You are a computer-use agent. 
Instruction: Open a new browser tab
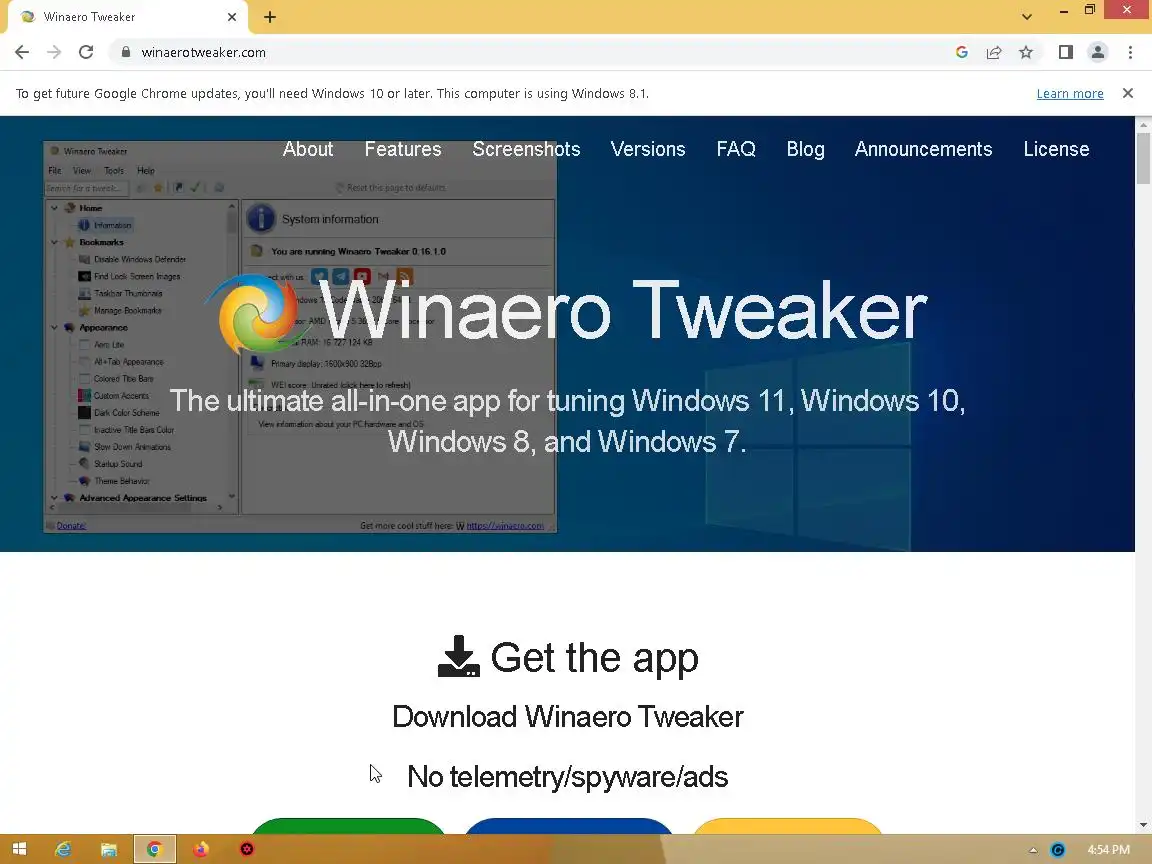tap(270, 17)
